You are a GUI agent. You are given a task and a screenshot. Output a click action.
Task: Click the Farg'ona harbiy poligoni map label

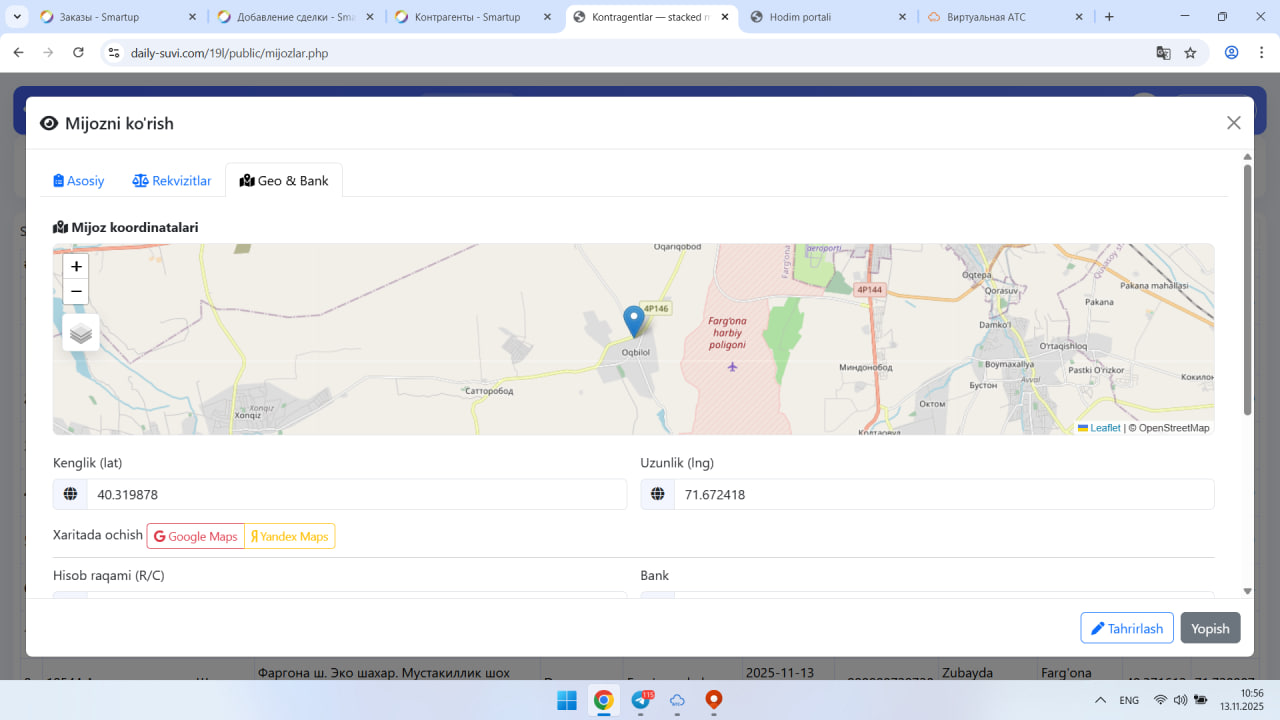click(727, 332)
